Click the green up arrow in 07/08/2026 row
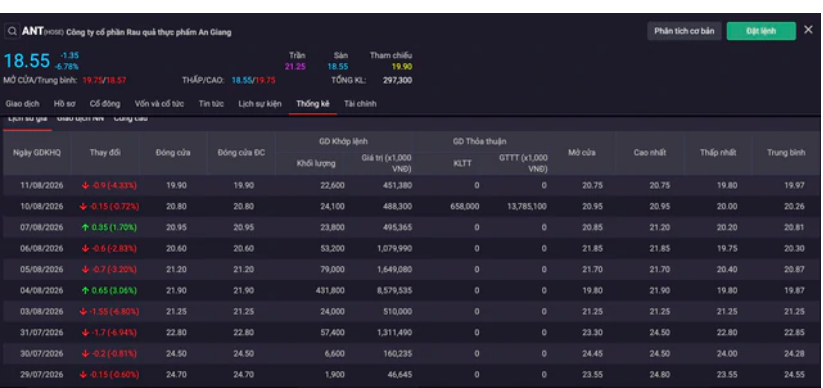This screenshot has width=823, height=388. coord(85,227)
